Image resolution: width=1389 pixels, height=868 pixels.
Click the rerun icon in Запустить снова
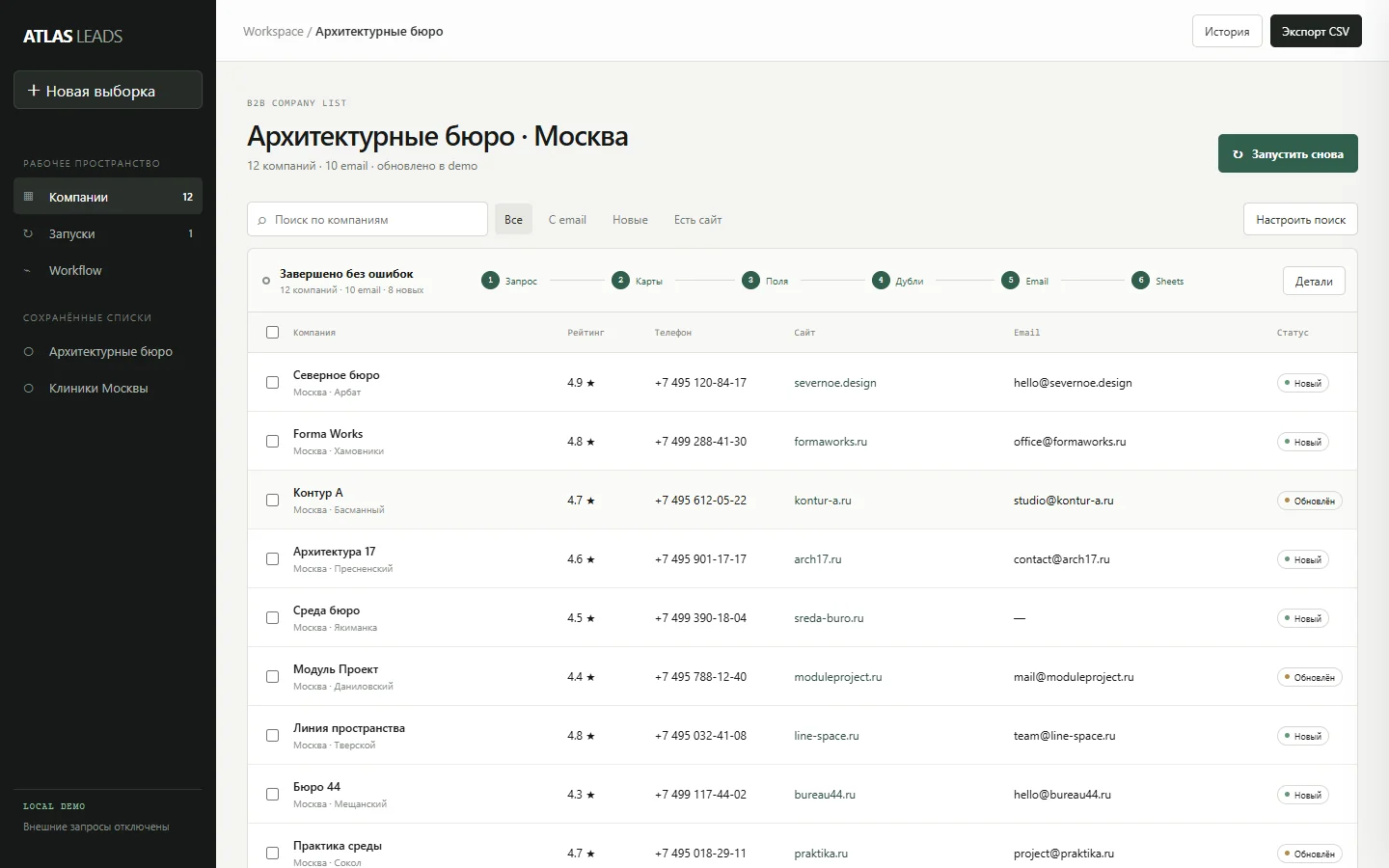(1238, 154)
